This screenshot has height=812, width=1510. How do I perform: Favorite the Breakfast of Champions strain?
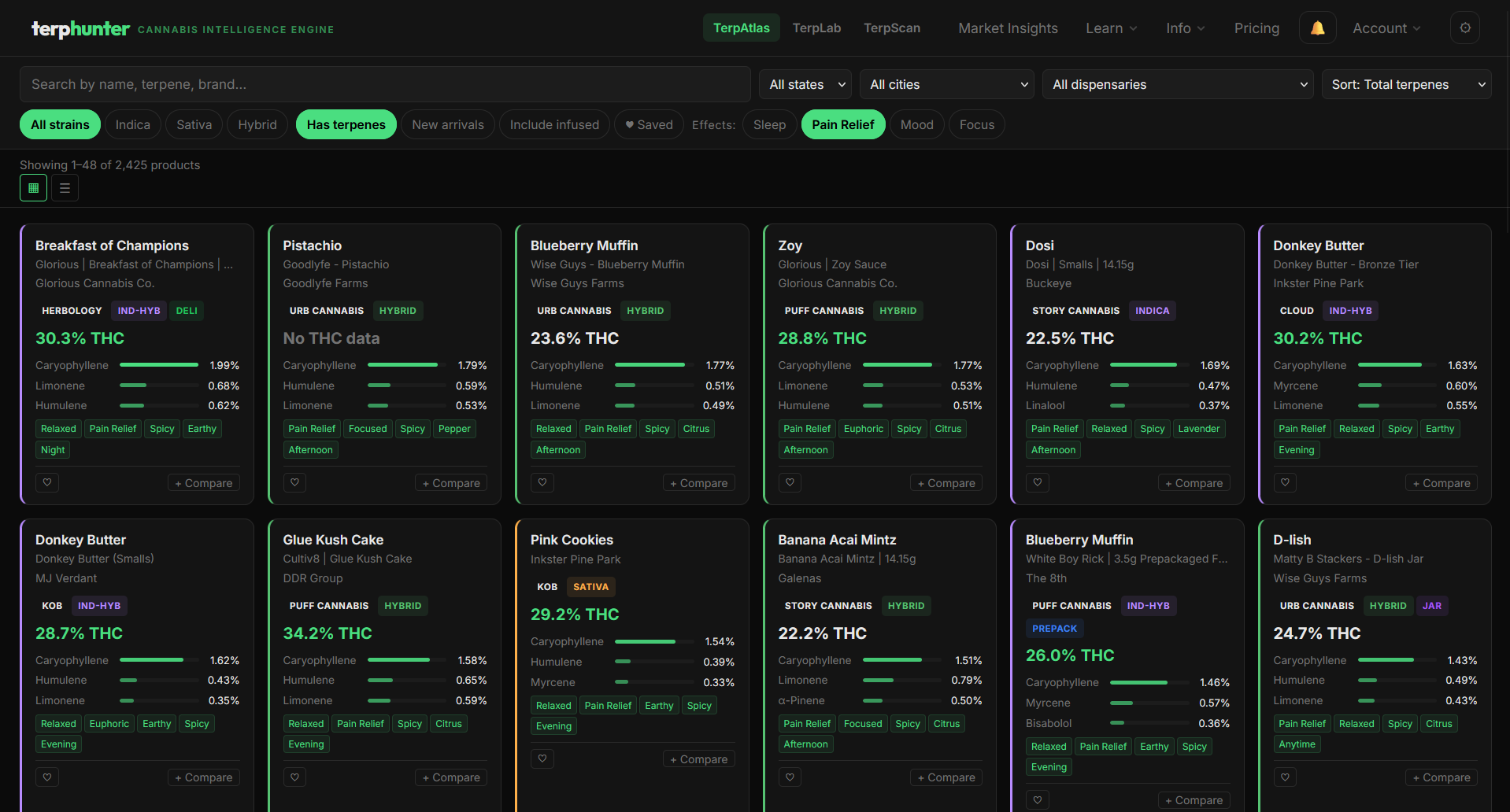47,482
